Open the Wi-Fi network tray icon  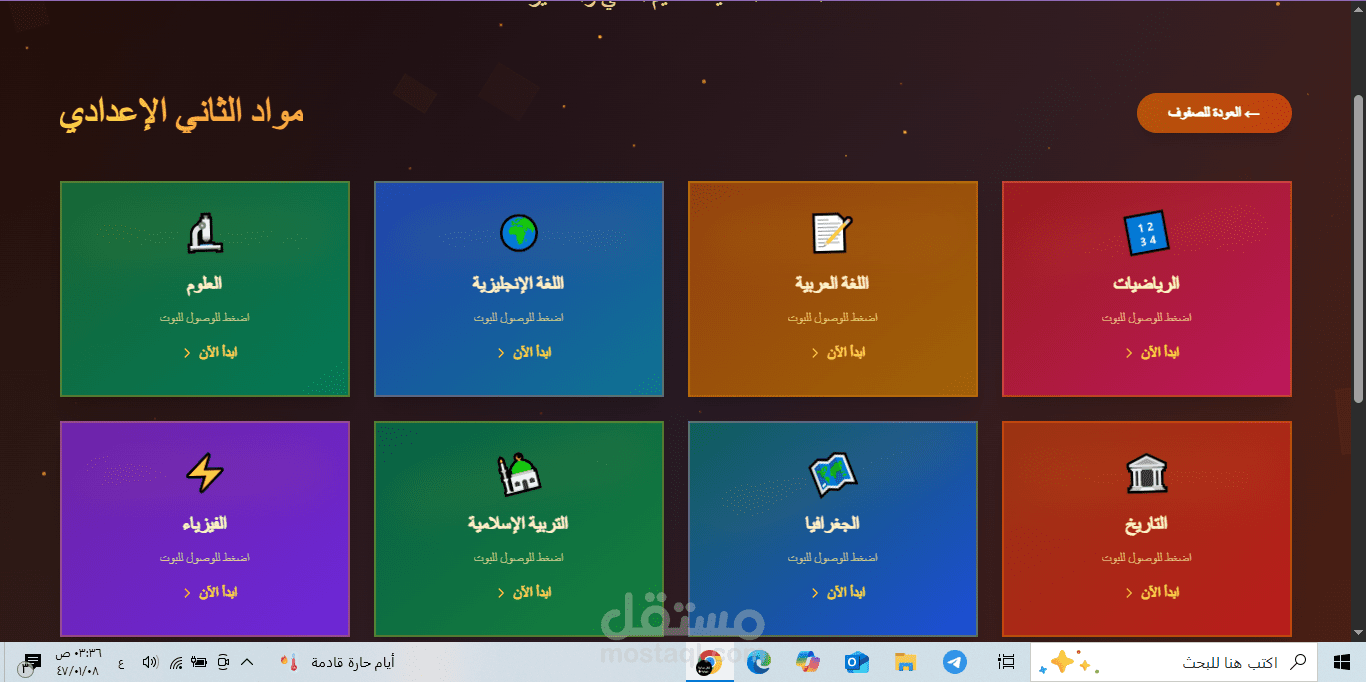(175, 662)
